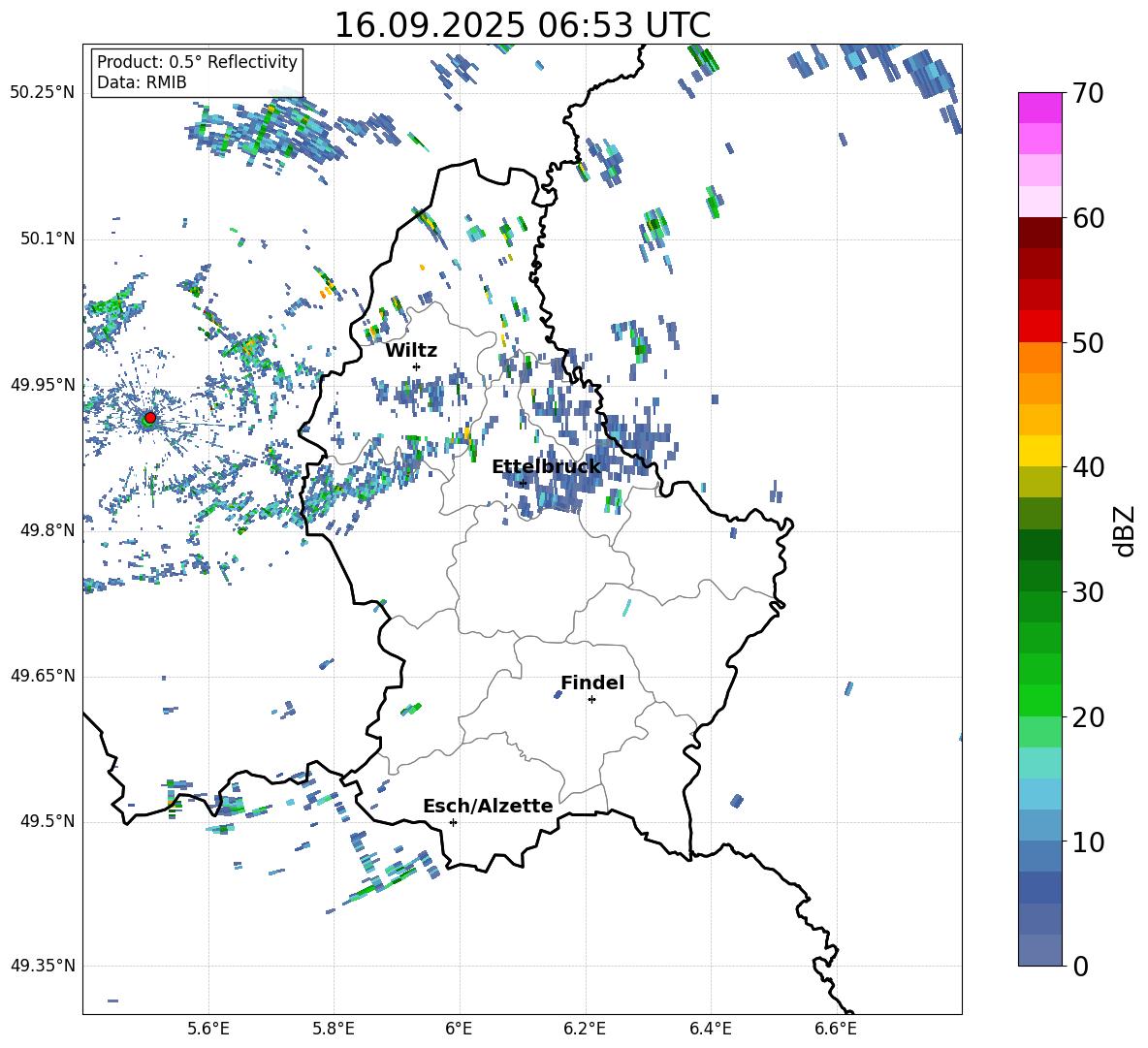This screenshot has height=1048, width=1148.
Task: Click the 6.6°E longitude label
Action: tap(836, 1030)
